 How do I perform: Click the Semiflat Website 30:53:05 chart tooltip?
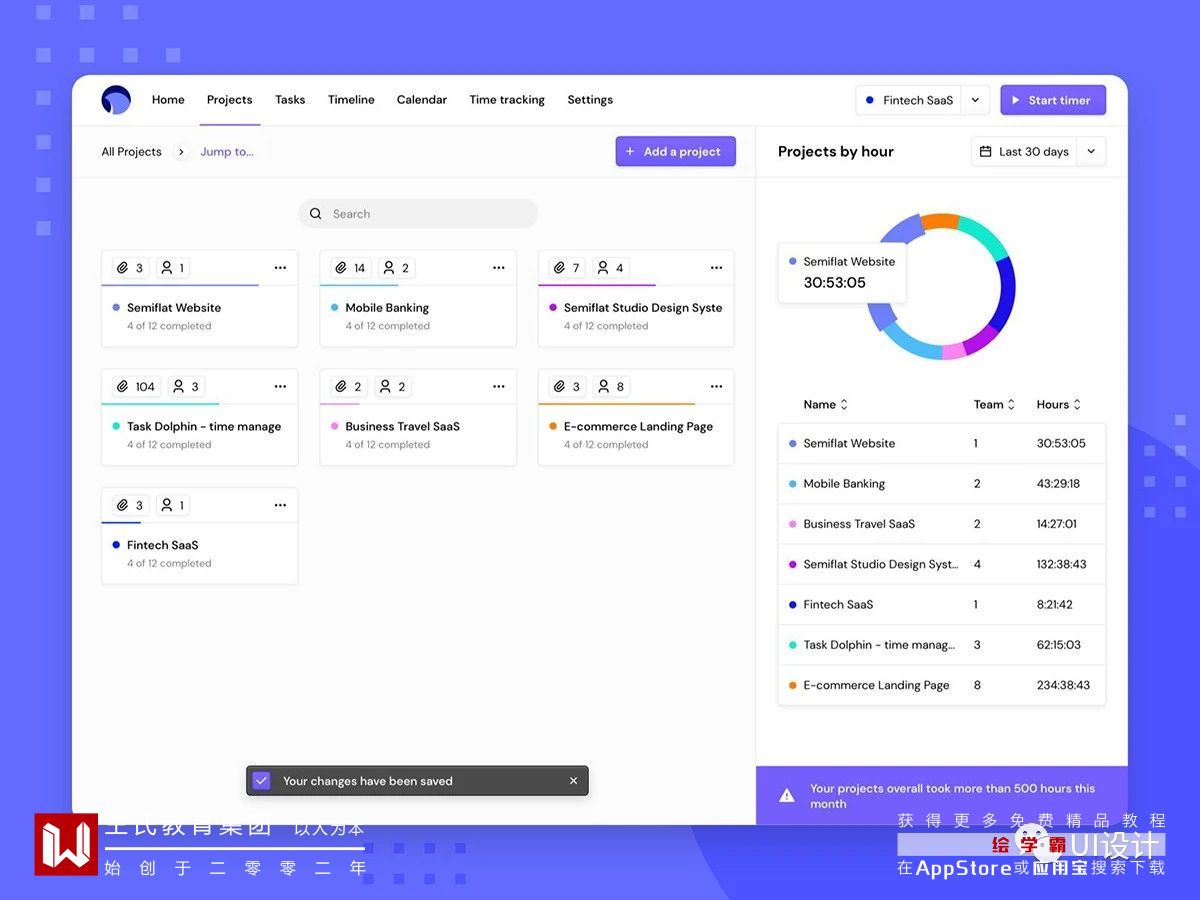pos(842,272)
